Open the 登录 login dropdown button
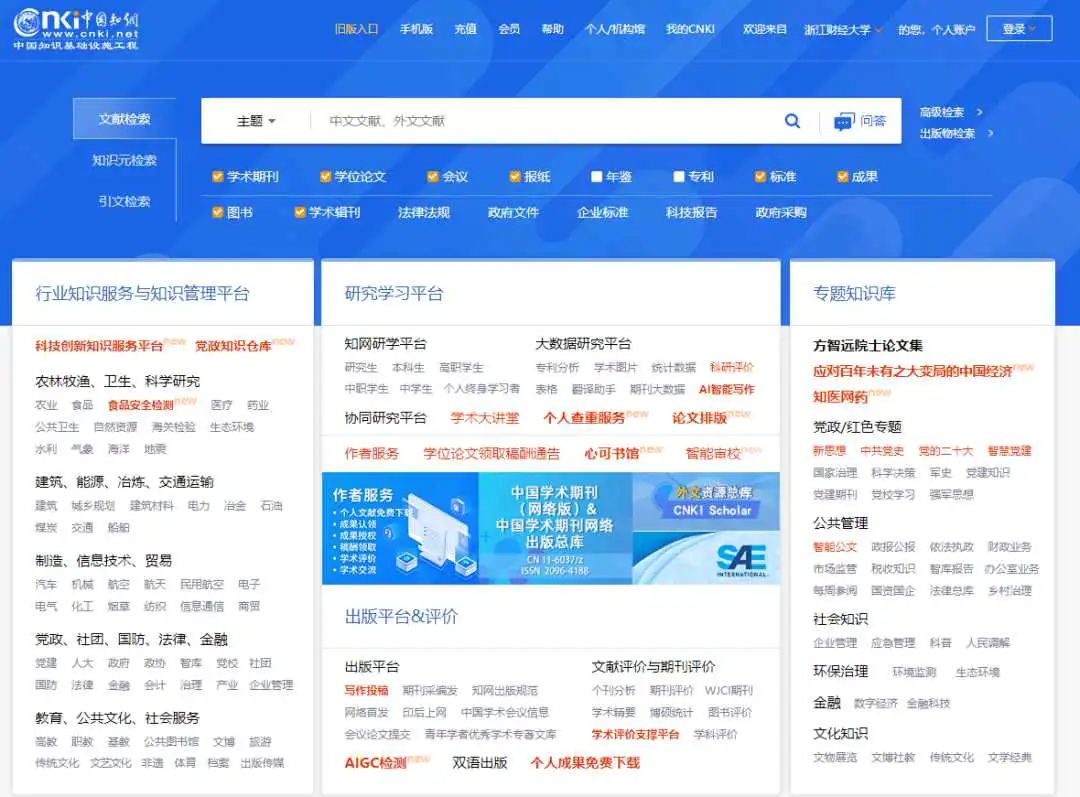The height and width of the screenshot is (797, 1080). pos(1019,29)
